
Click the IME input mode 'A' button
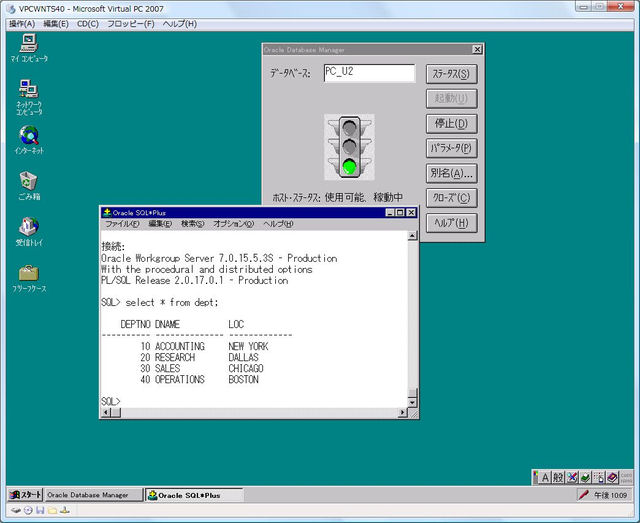coord(545,477)
